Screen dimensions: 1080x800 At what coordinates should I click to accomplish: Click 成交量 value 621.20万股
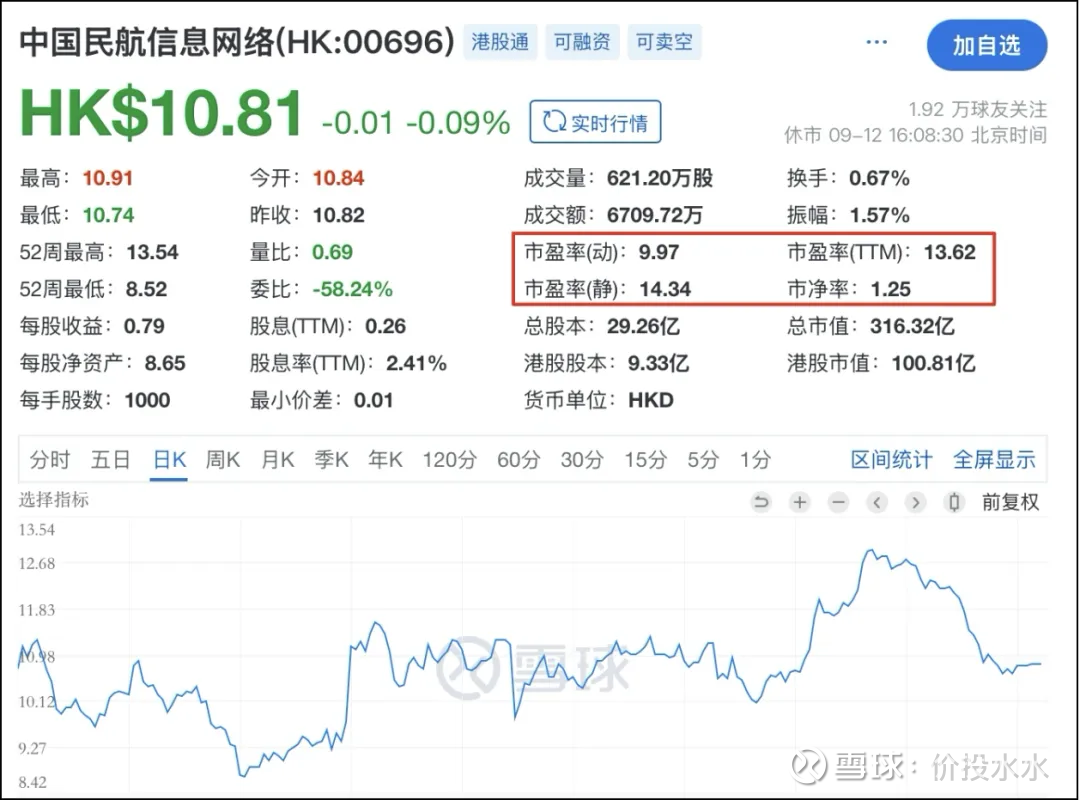(659, 178)
